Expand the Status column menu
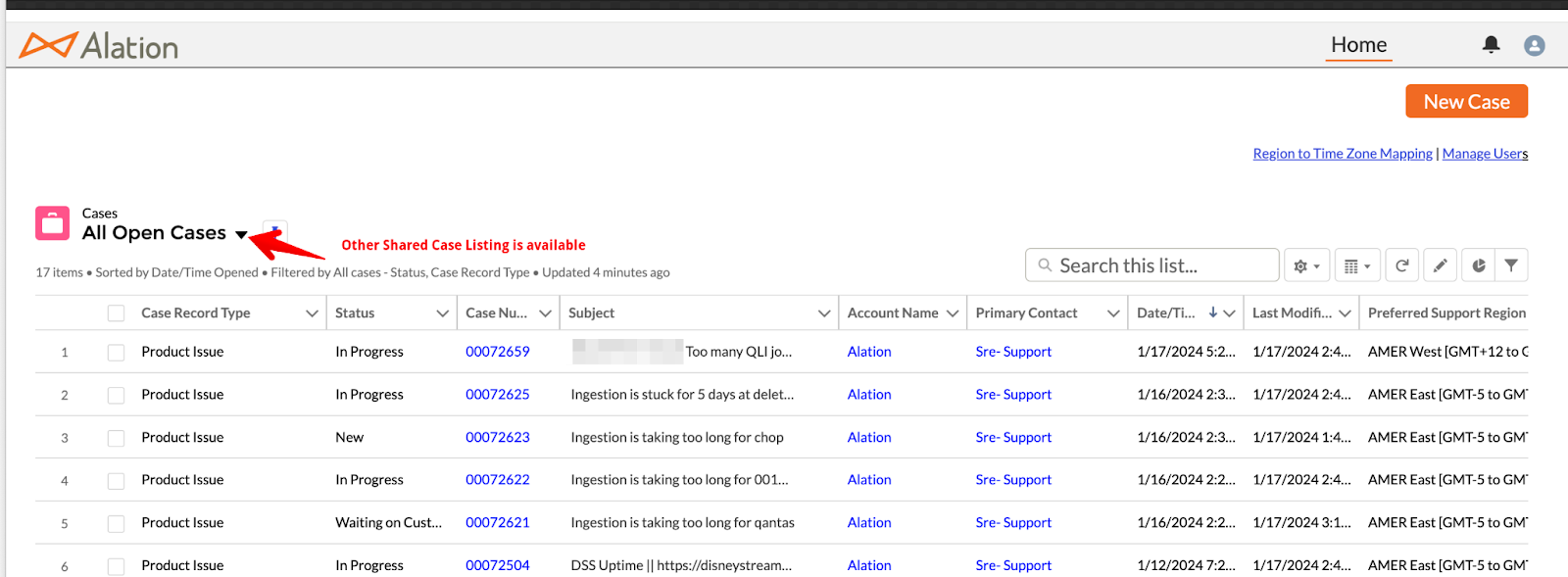 click(x=442, y=313)
